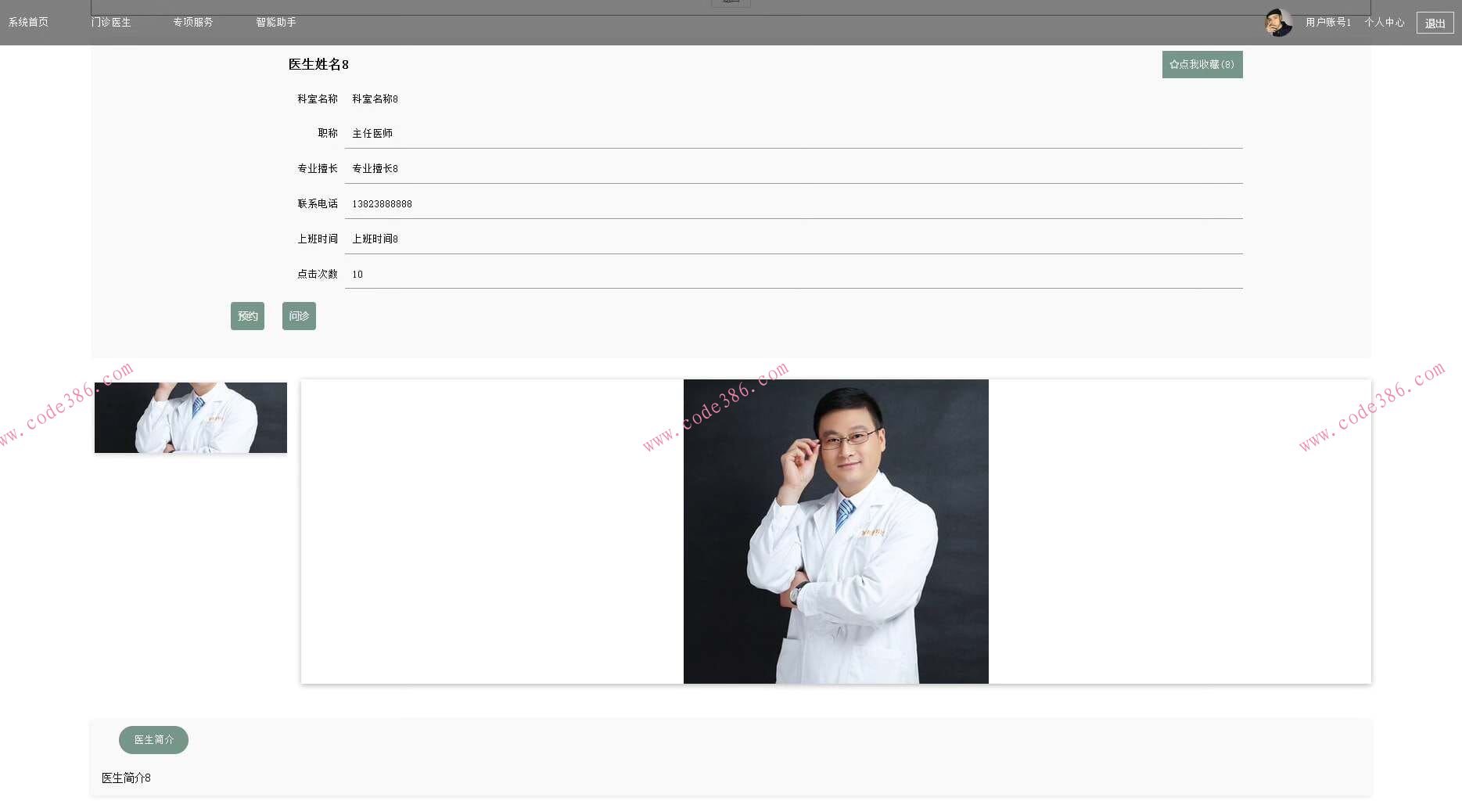The image size is (1462, 812).
Task: Click the 问诊 consultation button
Action: coord(299,316)
